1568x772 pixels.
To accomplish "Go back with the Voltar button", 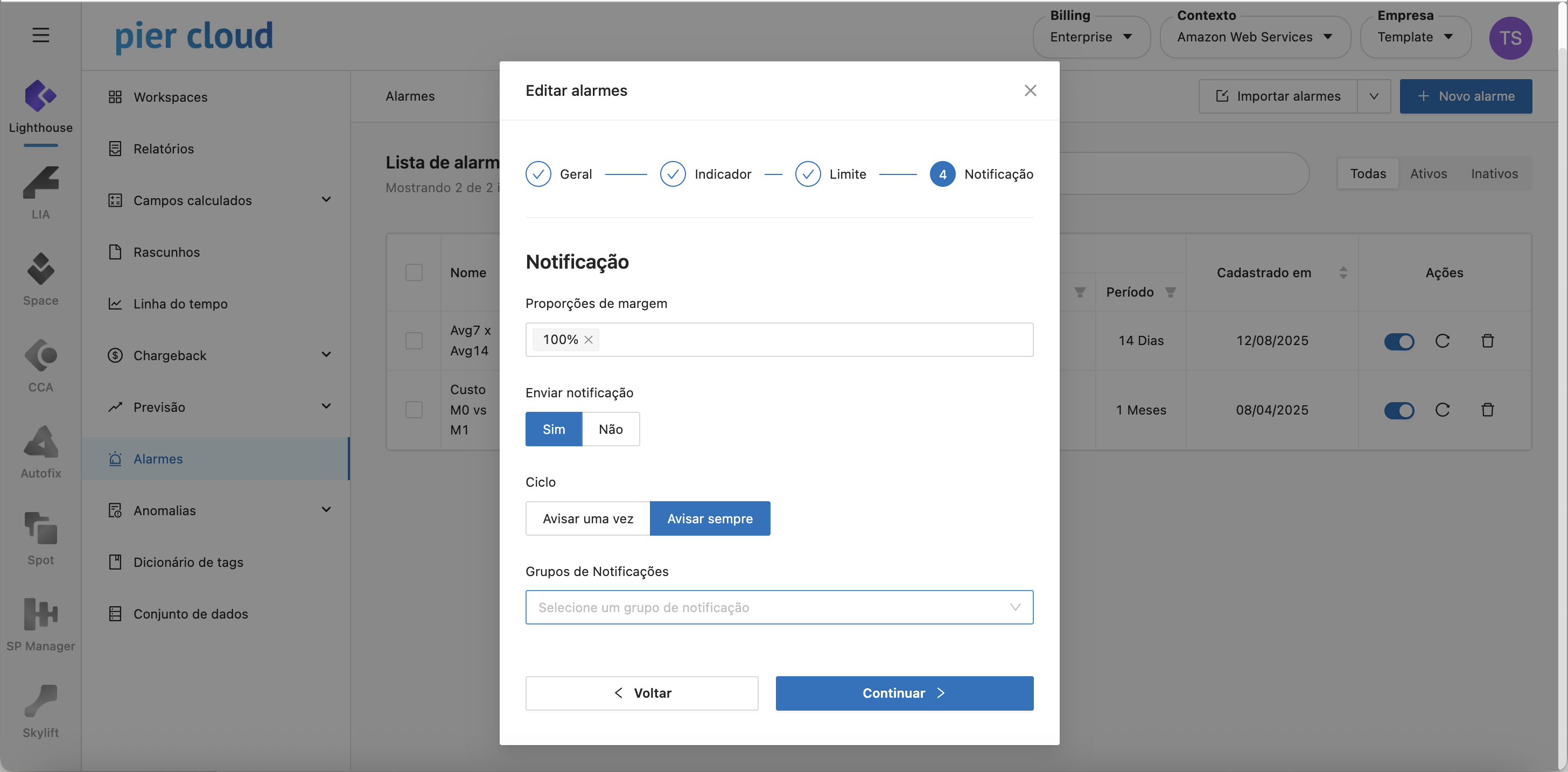I will [641, 693].
